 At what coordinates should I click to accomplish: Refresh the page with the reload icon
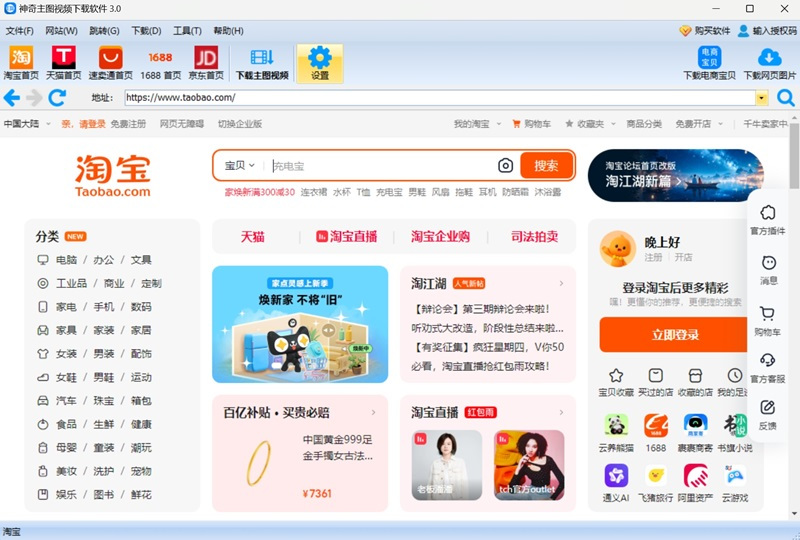click(57, 97)
